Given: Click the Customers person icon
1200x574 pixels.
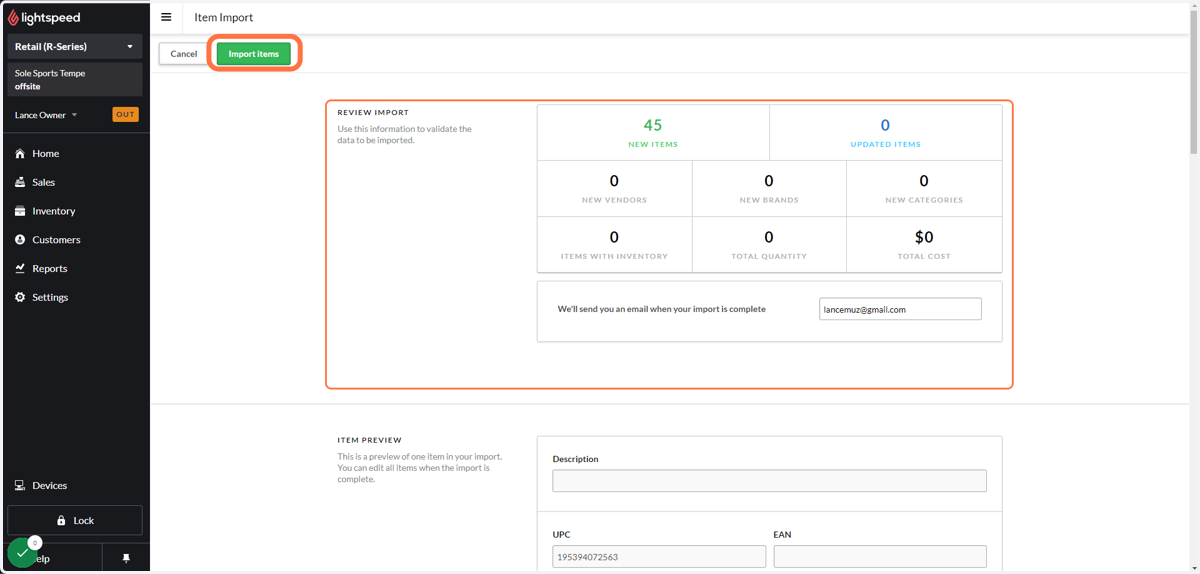Looking at the screenshot, I should [x=20, y=240].
